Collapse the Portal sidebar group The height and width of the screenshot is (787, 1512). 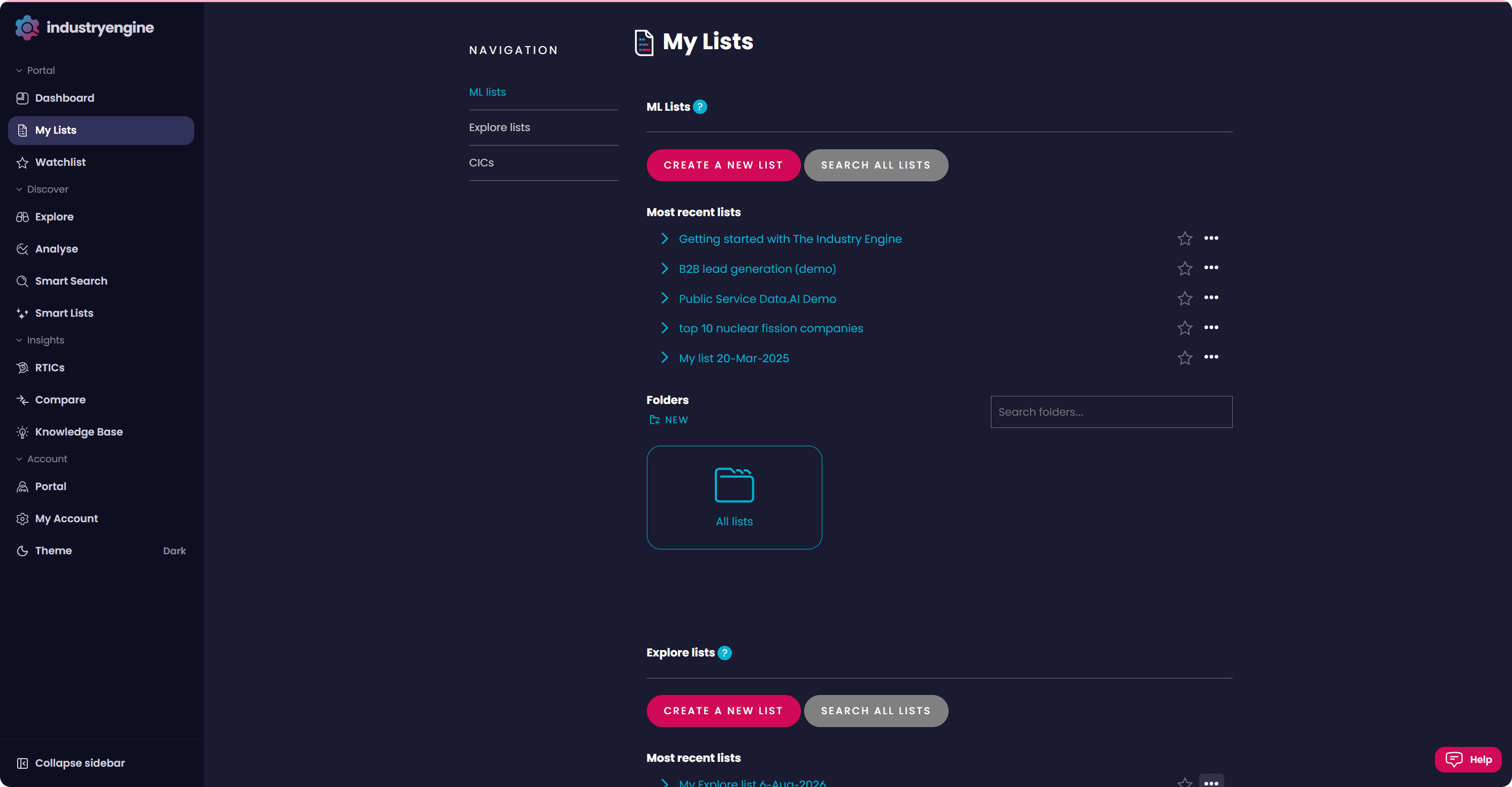(x=35, y=71)
